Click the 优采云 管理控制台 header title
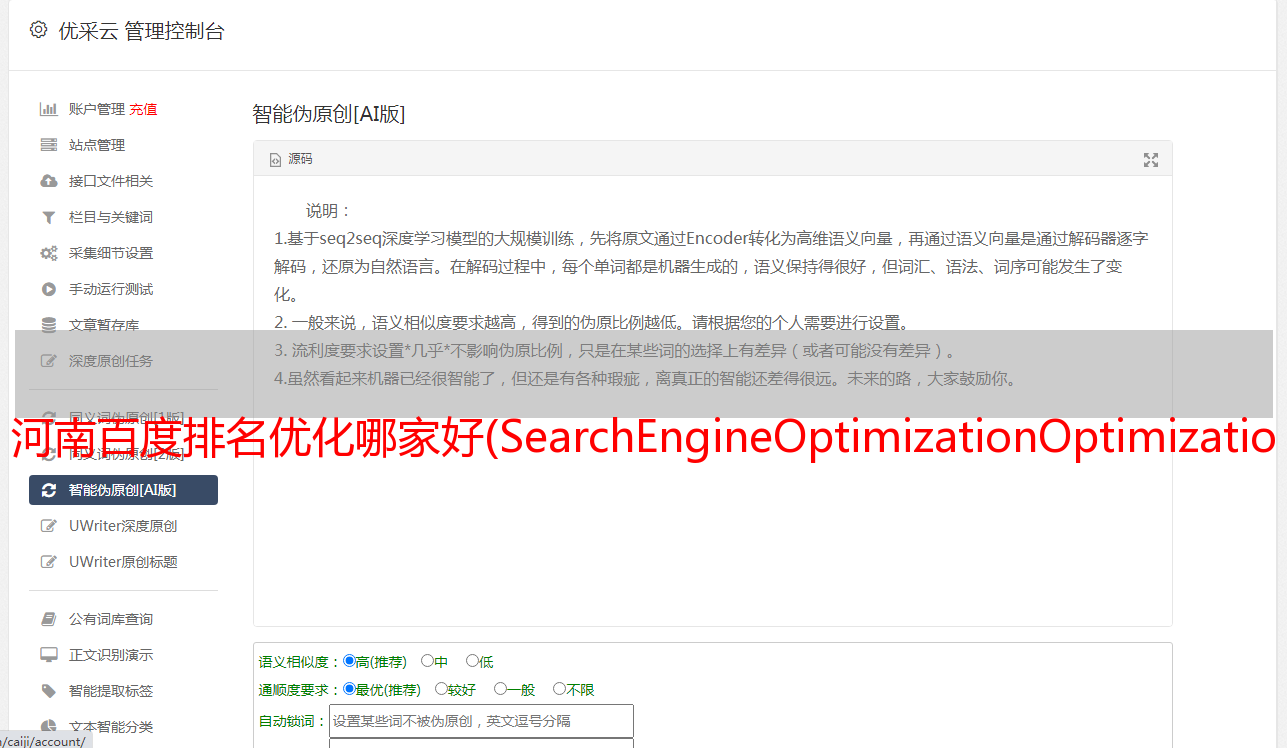The width and height of the screenshot is (1287, 748). (141, 31)
